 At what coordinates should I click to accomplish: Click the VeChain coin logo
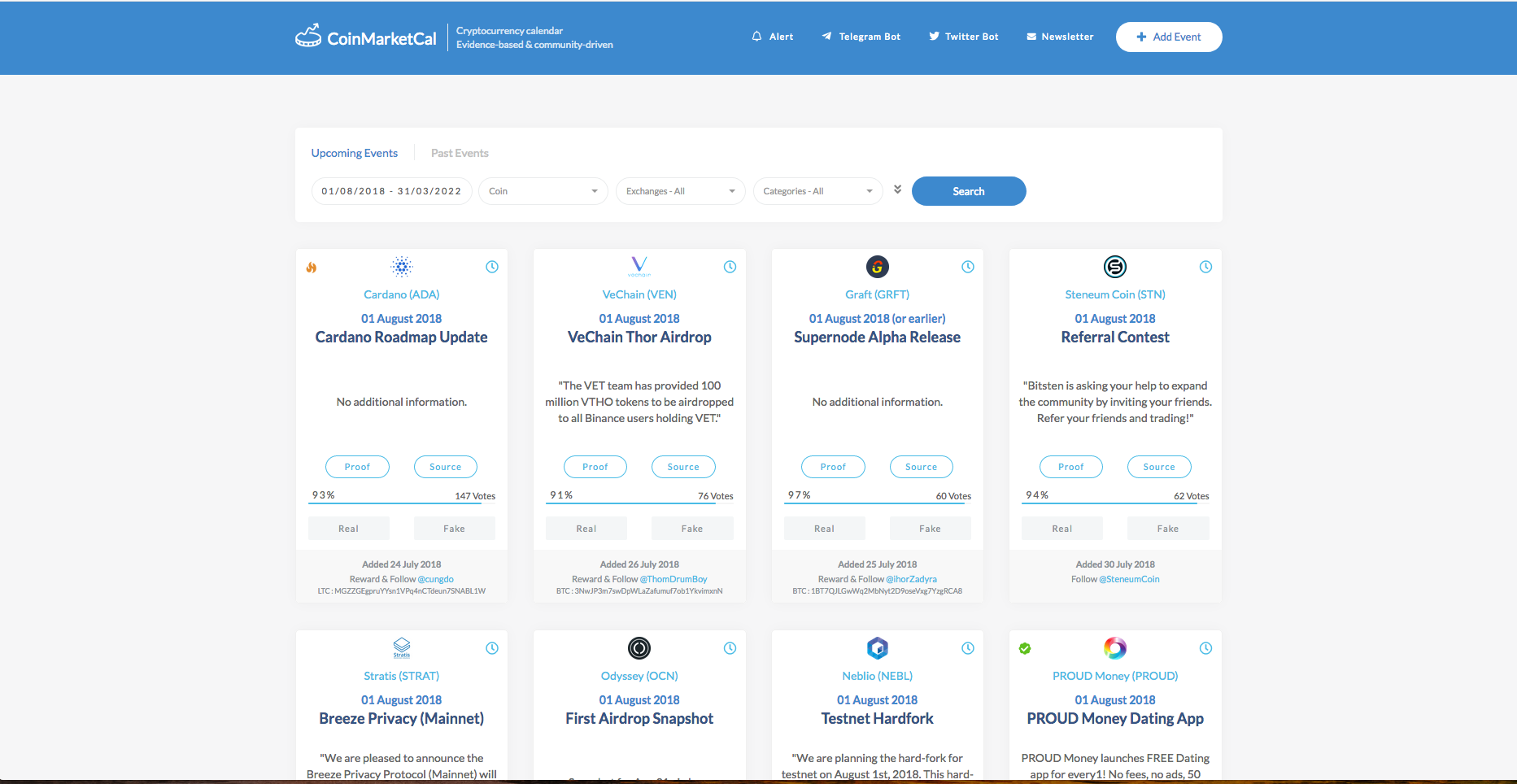coord(639,267)
